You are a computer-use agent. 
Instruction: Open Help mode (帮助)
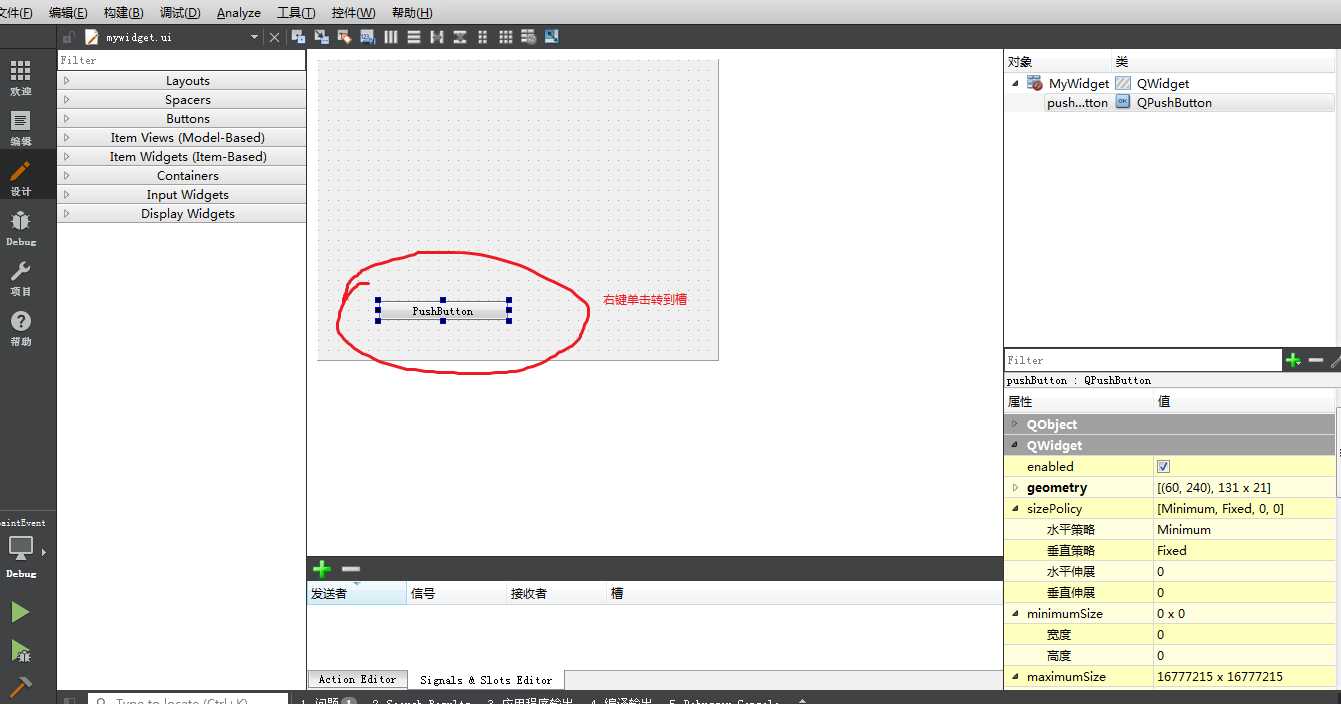(x=20, y=328)
